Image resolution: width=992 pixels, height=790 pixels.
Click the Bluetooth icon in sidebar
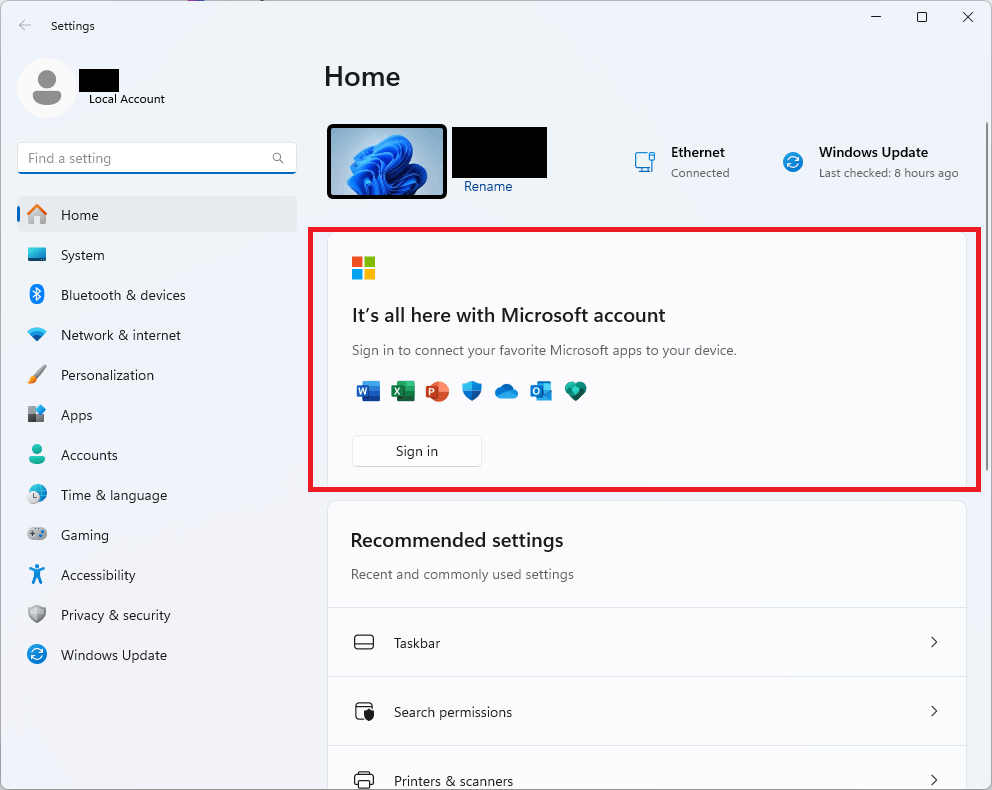37,294
